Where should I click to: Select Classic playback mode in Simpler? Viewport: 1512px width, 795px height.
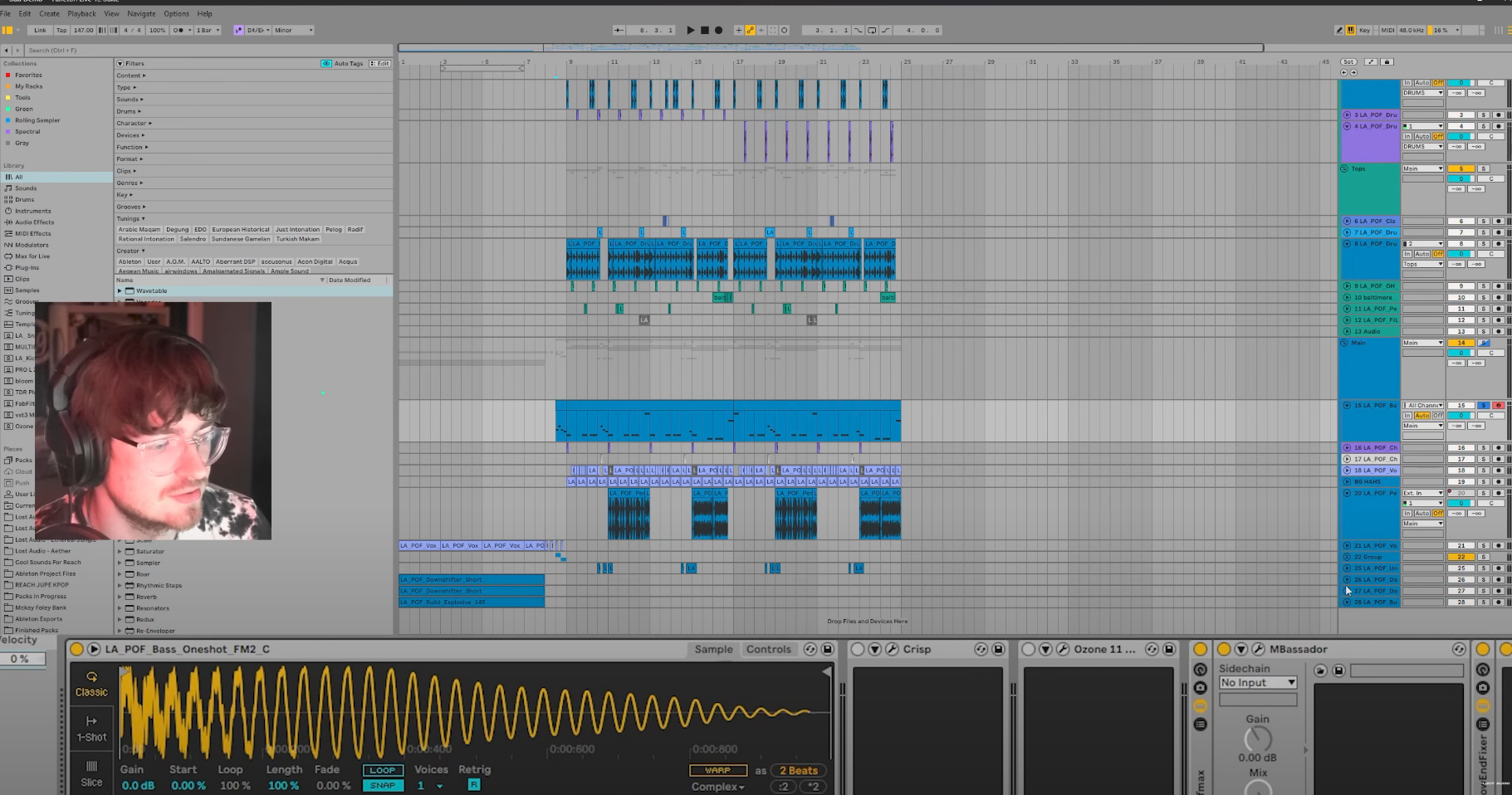point(91,684)
